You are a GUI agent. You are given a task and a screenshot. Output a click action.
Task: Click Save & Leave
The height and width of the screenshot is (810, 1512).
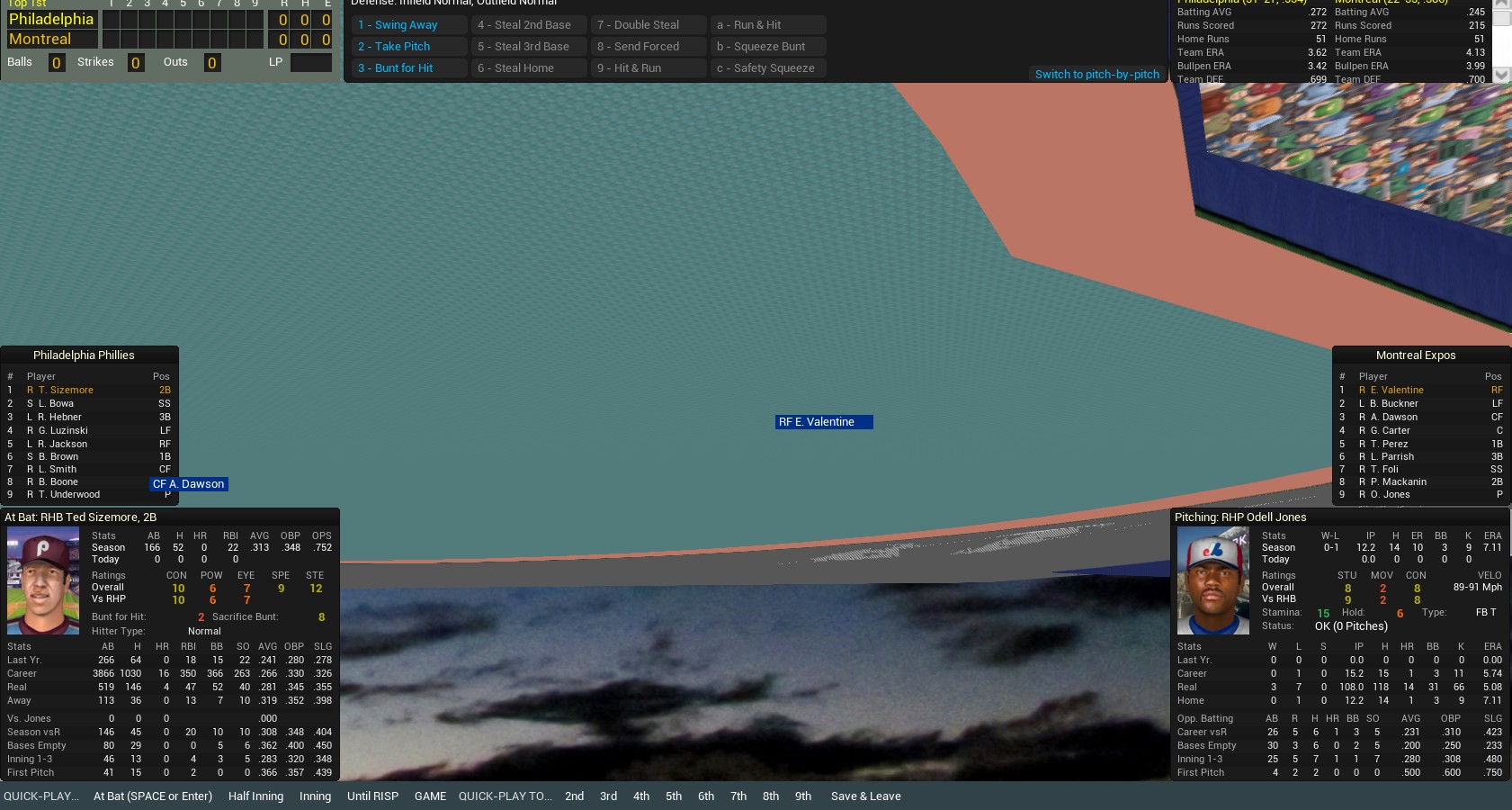pos(865,796)
